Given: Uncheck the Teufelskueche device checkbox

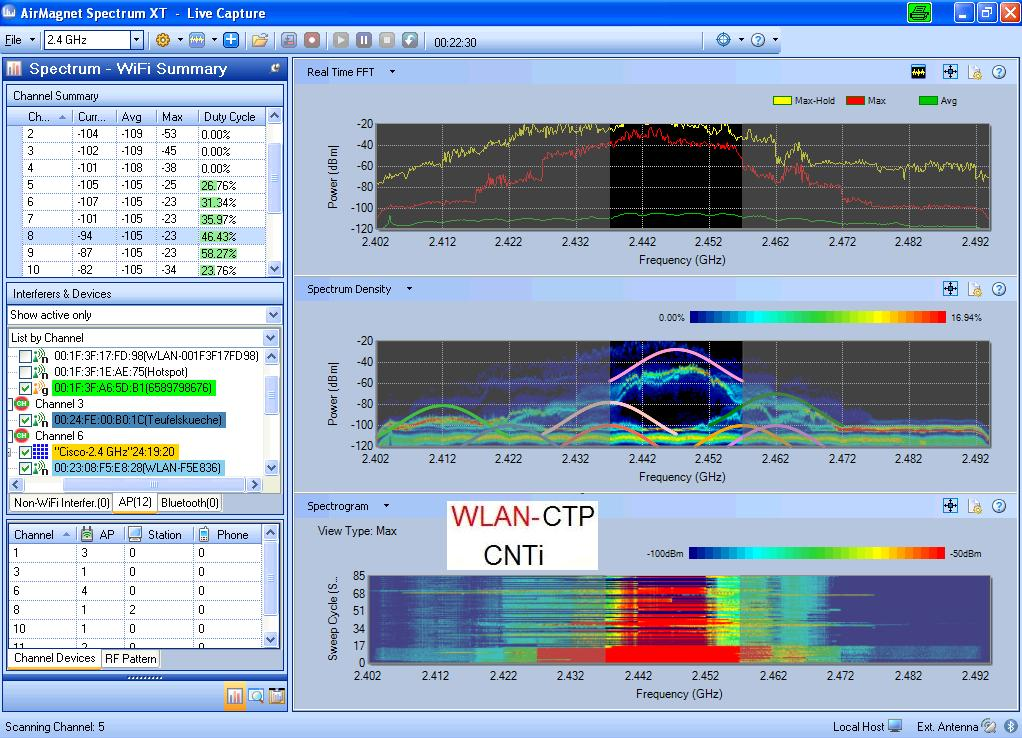Looking at the screenshot, I should click(25, 420).
